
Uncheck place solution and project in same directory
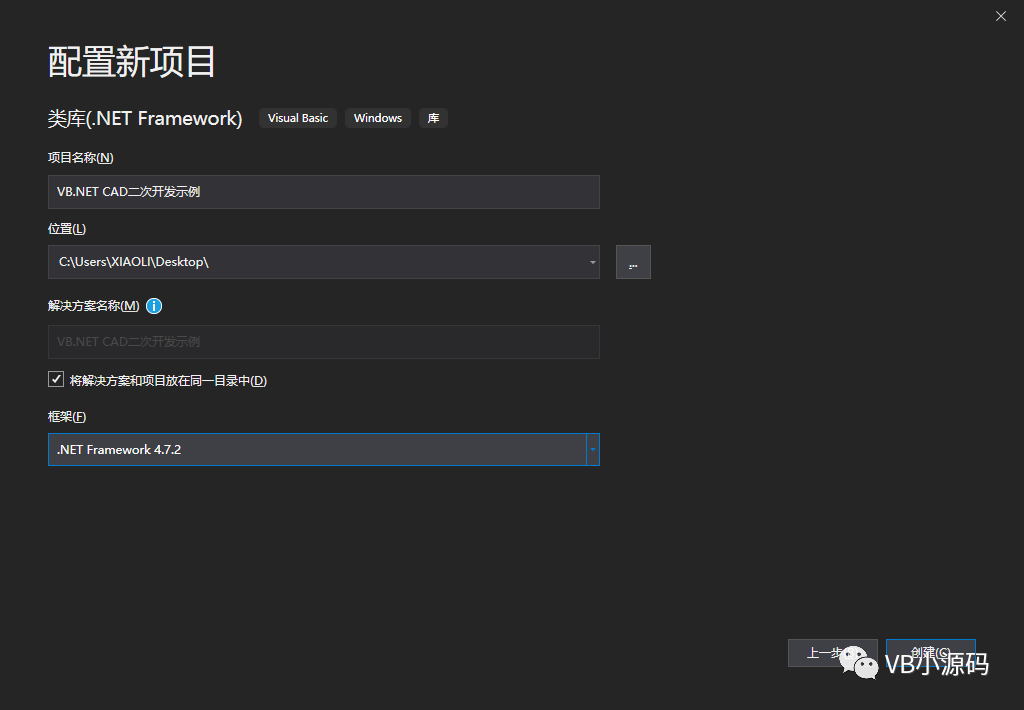point(56,379)
